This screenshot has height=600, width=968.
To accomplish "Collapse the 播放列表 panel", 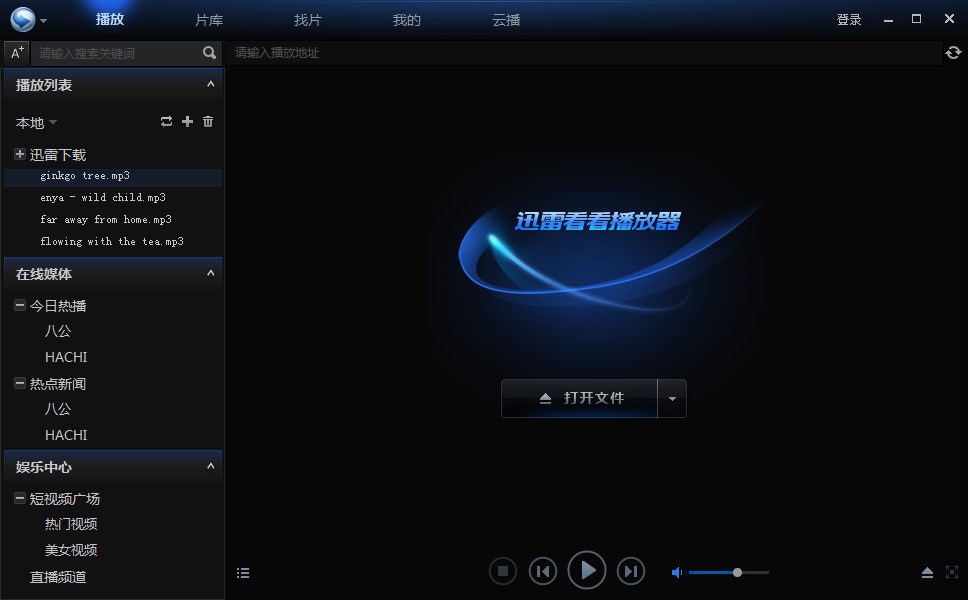I will coord(211,84).
